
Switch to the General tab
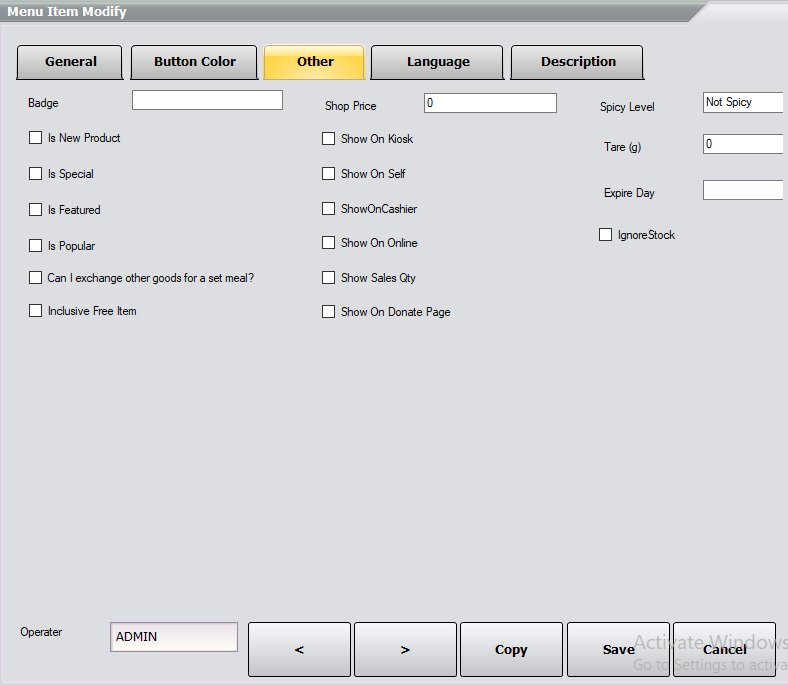pyautogui.click(x=70, y=62)
